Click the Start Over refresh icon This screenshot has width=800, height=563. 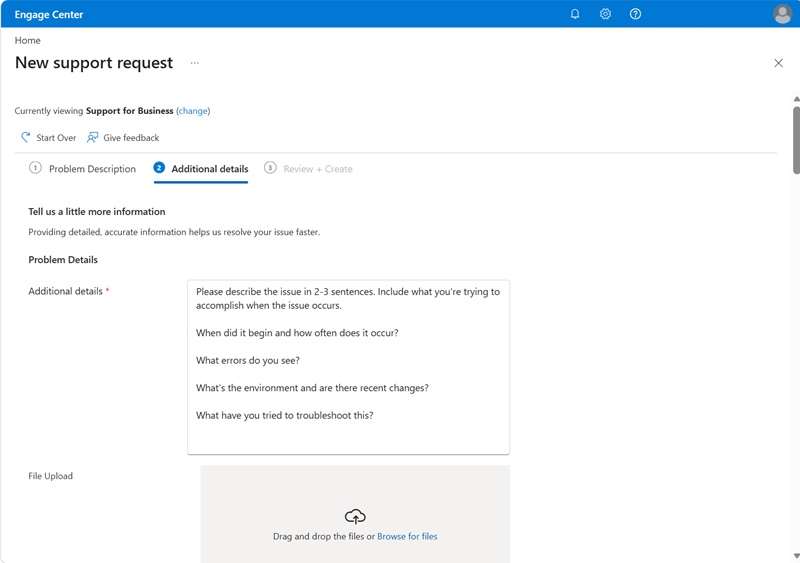click(x=26, y=137)
